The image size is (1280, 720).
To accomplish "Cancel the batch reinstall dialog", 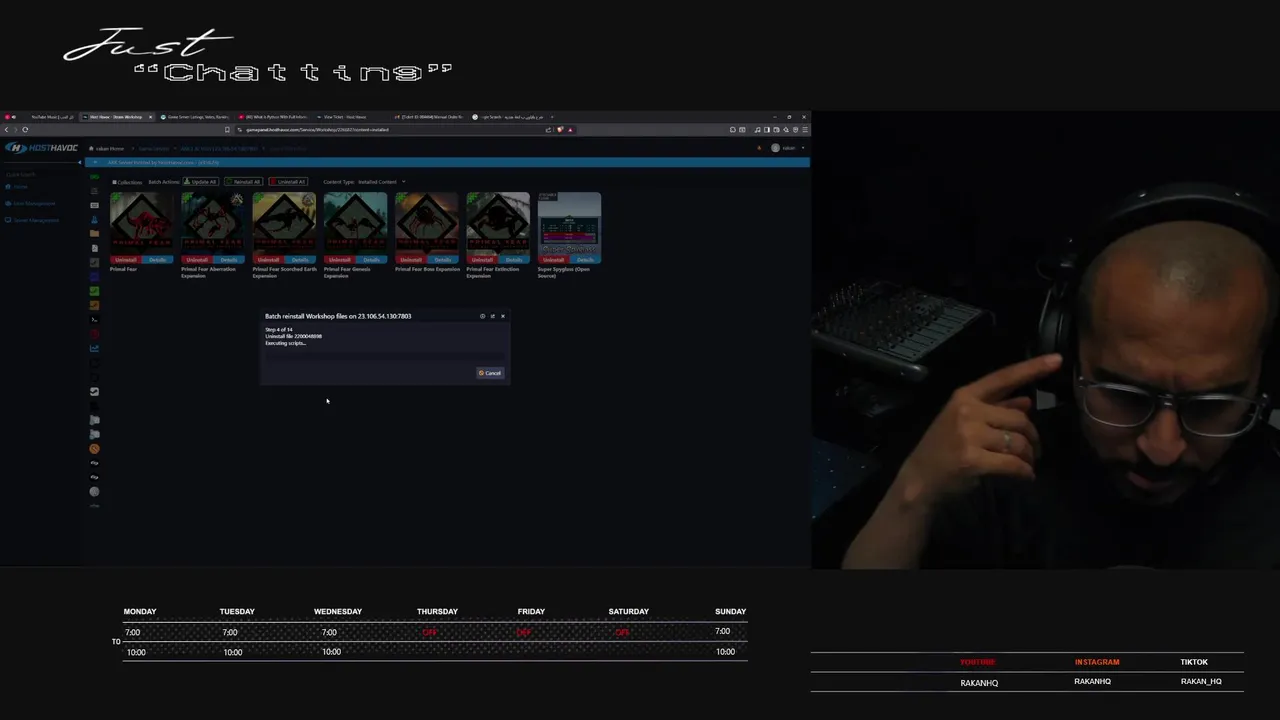I will 490,373.
